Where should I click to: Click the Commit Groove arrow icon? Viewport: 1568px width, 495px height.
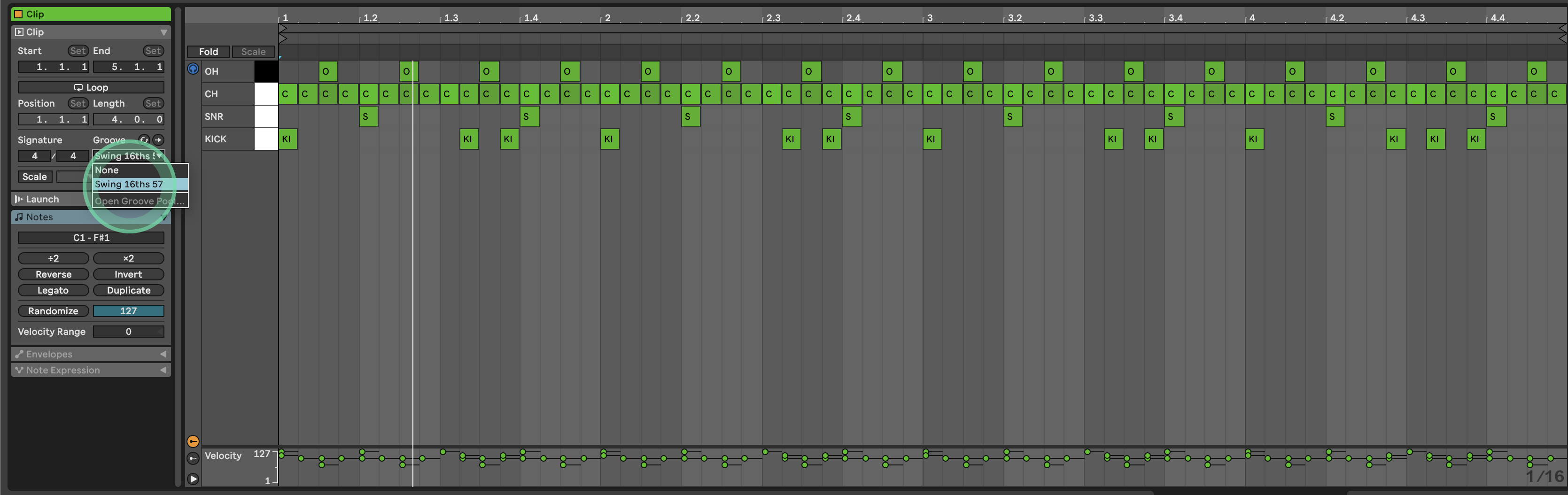158,140
